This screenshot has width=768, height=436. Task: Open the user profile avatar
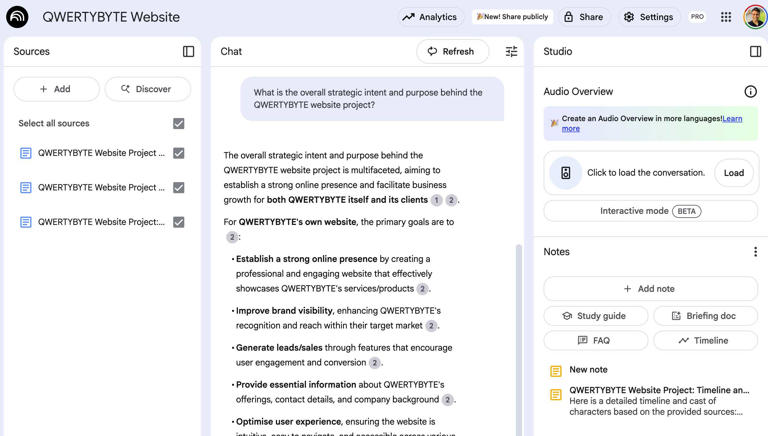point(755,17)
